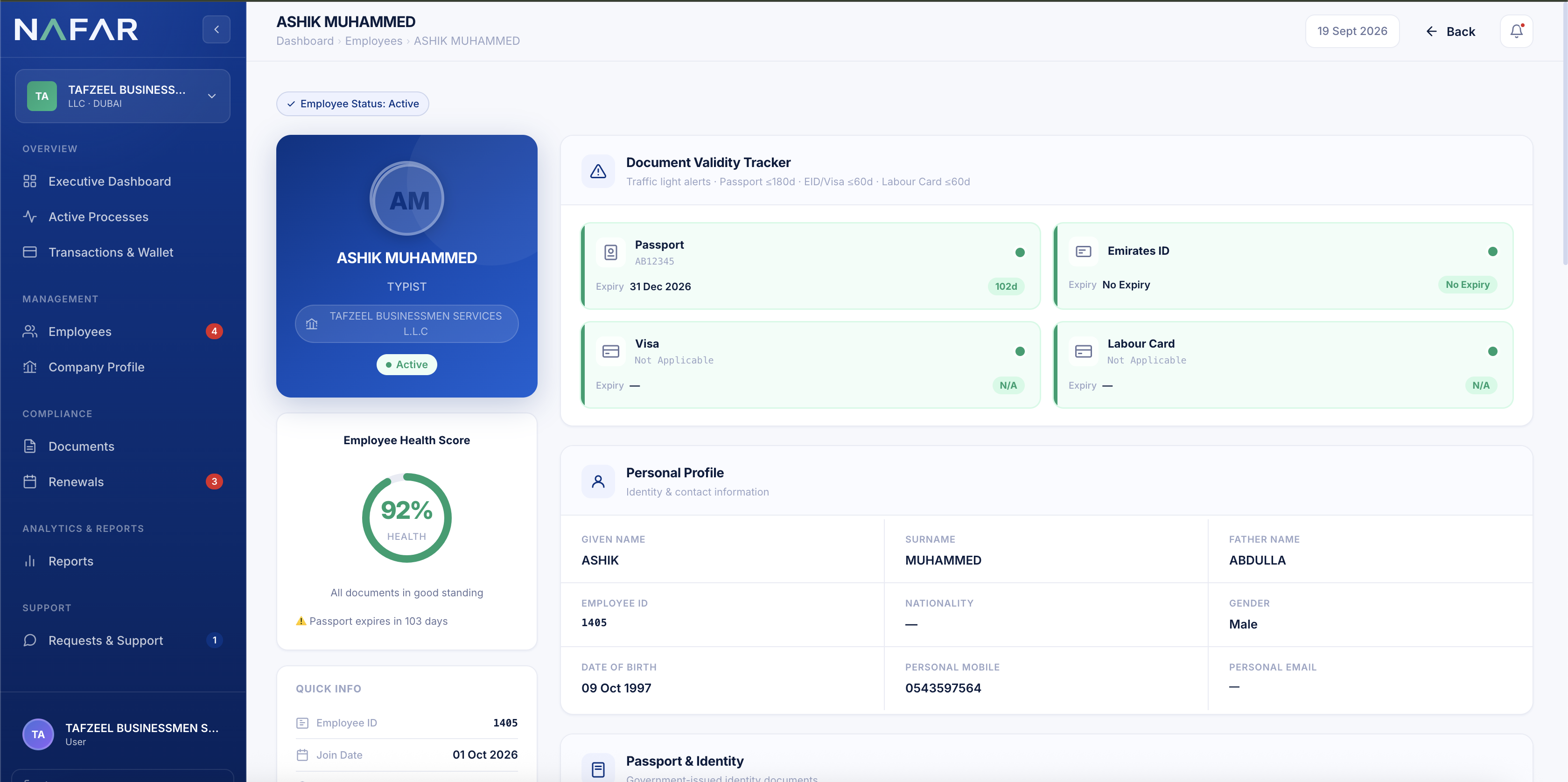
Task: Click the Employees red 4 count badge
Action: point(214,331)
